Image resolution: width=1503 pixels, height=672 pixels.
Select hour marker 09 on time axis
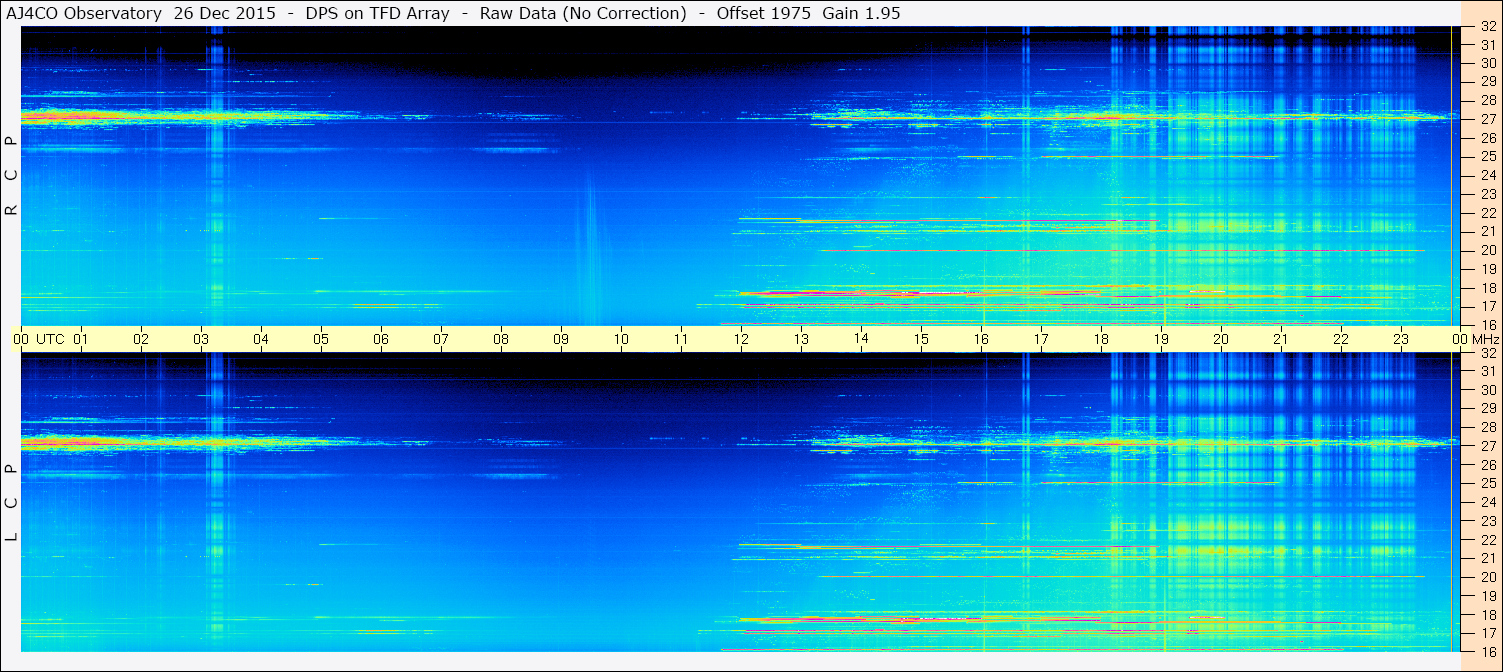tap(561, 339)
